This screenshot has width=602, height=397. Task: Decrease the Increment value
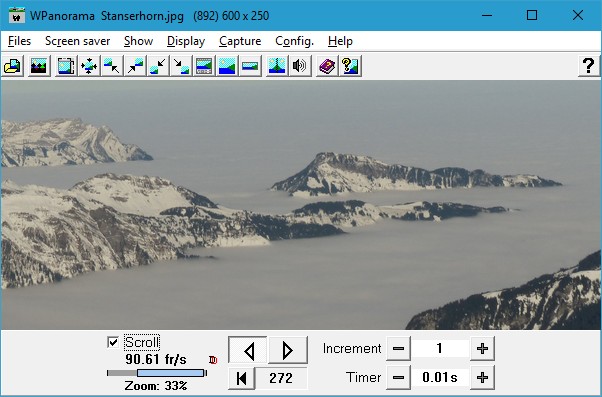point(398,349)
